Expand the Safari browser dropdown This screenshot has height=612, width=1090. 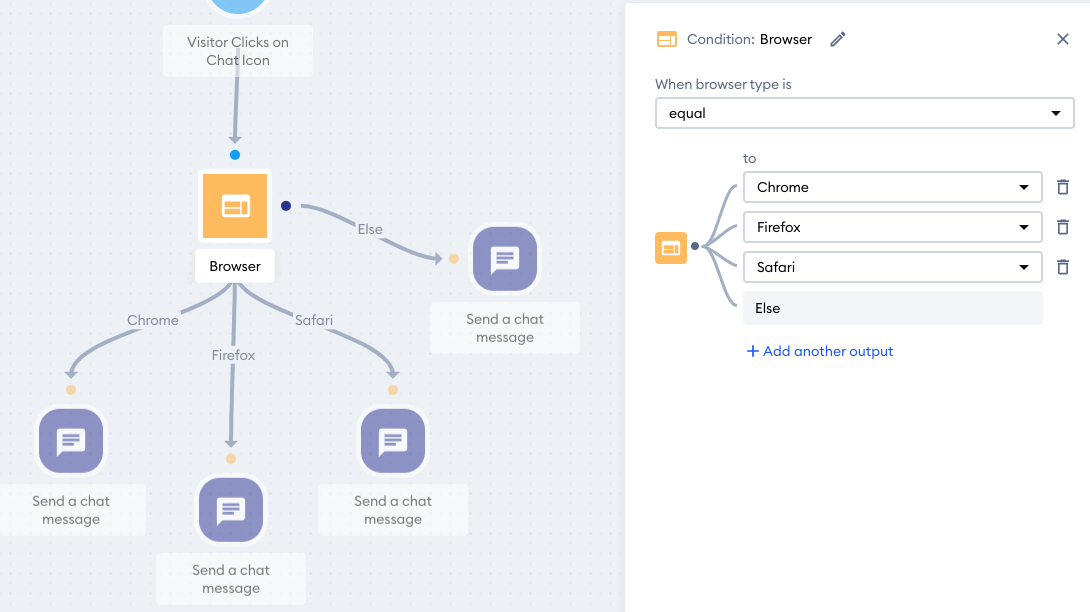coord(893,267)
